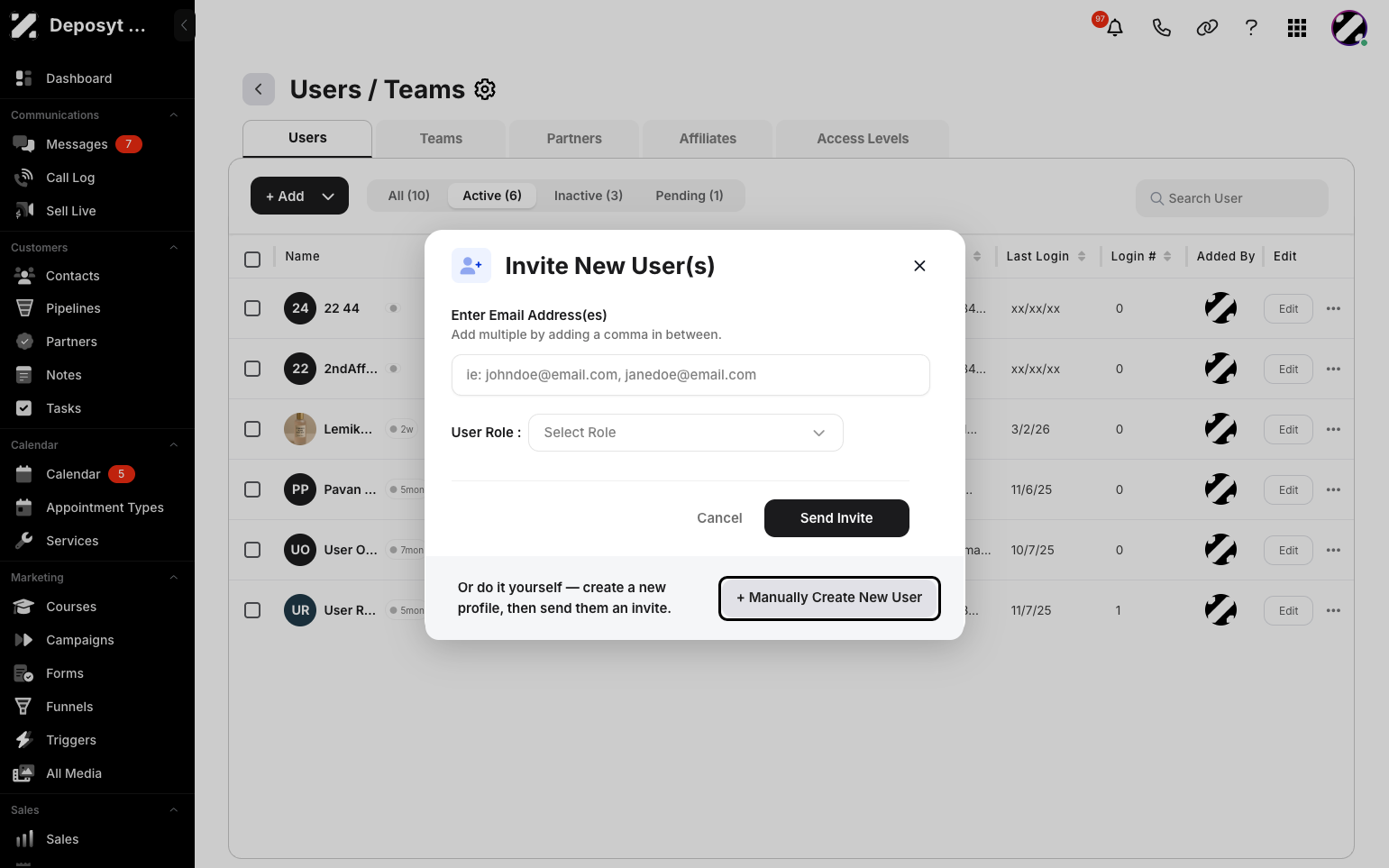Check the box for user Pavan

point(252,489)
